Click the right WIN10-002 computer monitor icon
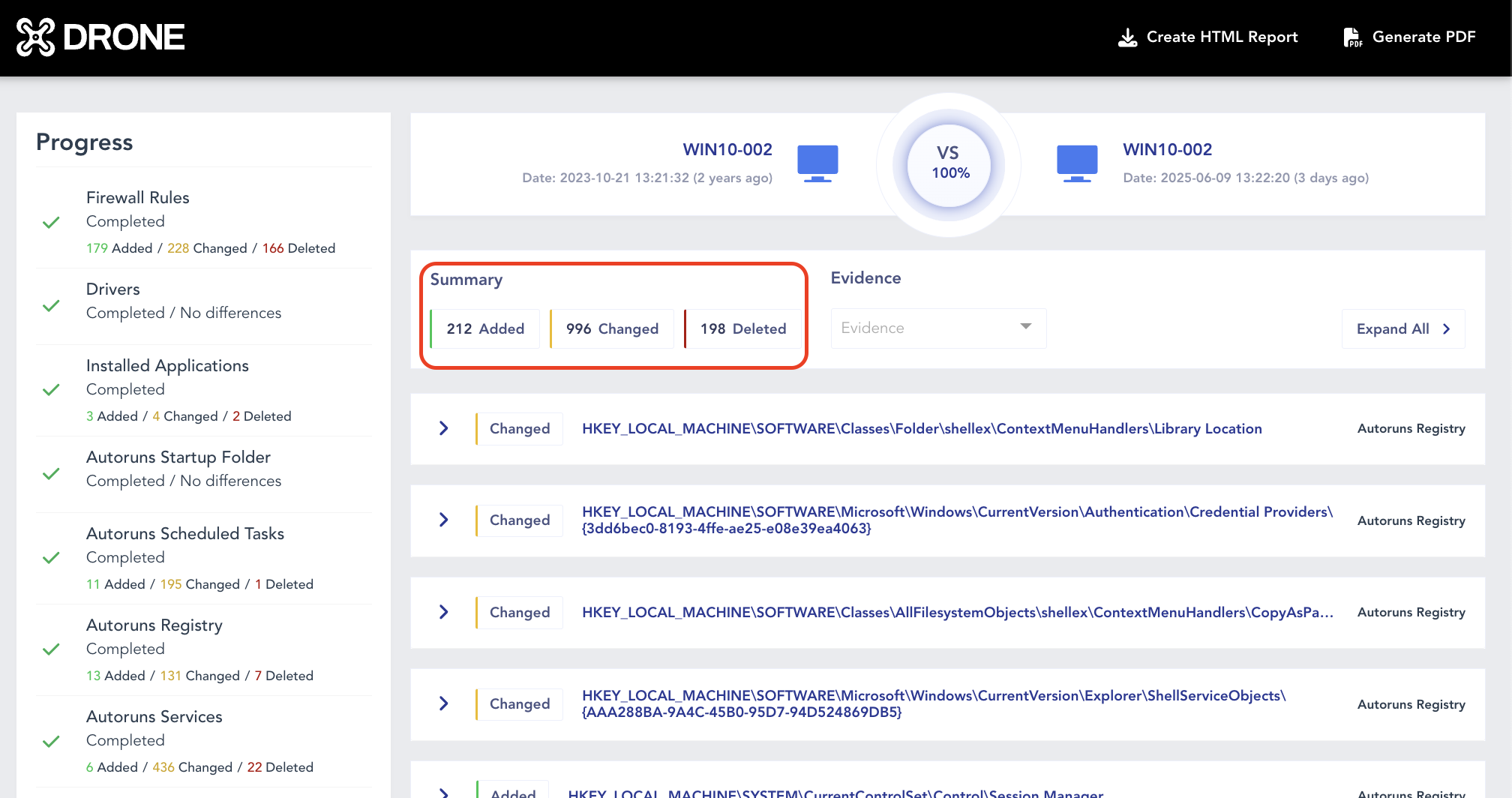Screen dimensions: 1512x798 pyautogui.click(x=1076, y=163)
